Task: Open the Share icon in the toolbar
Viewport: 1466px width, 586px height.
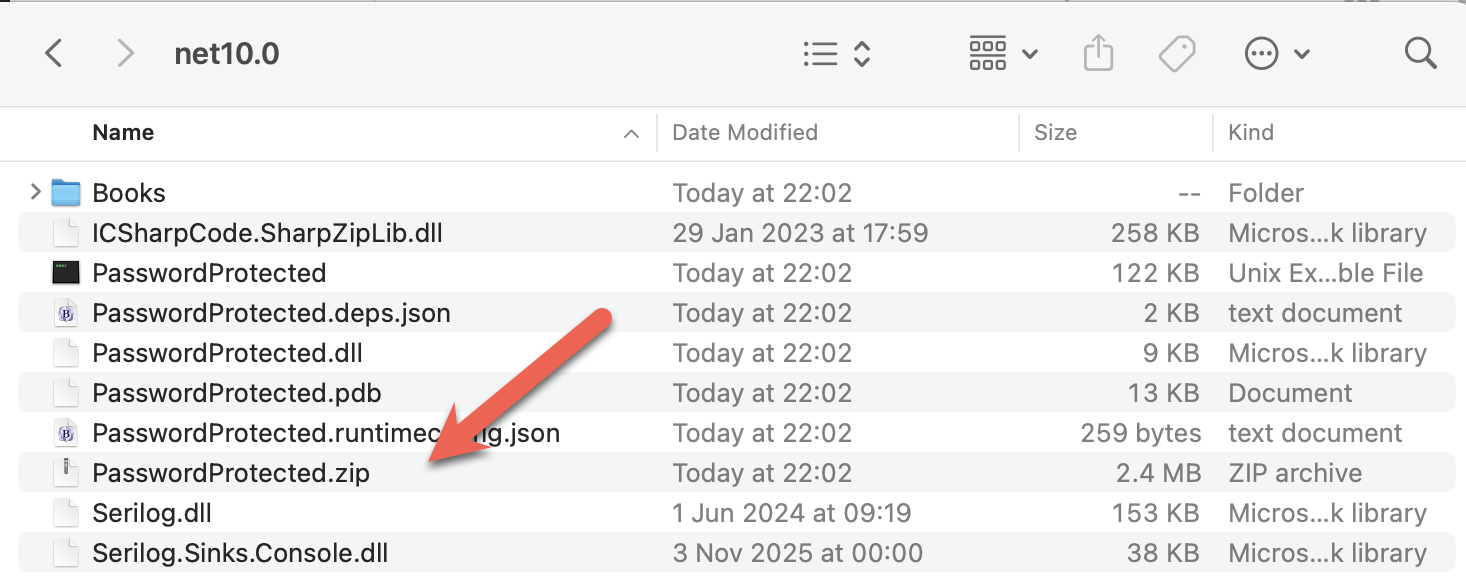Action: (x=1098, y=53)
